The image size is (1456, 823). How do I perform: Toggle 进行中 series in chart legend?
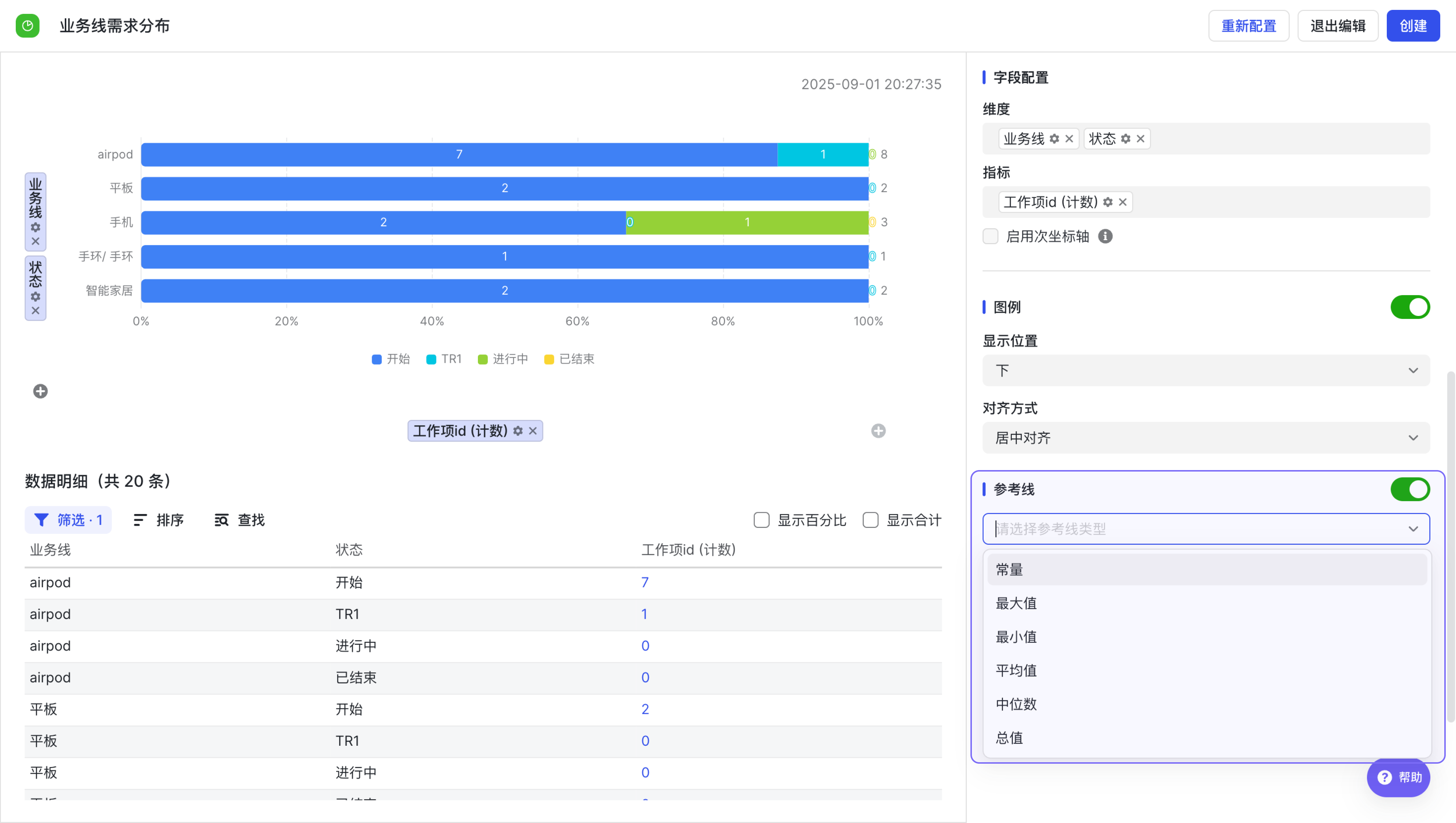(x=503, y=359)
